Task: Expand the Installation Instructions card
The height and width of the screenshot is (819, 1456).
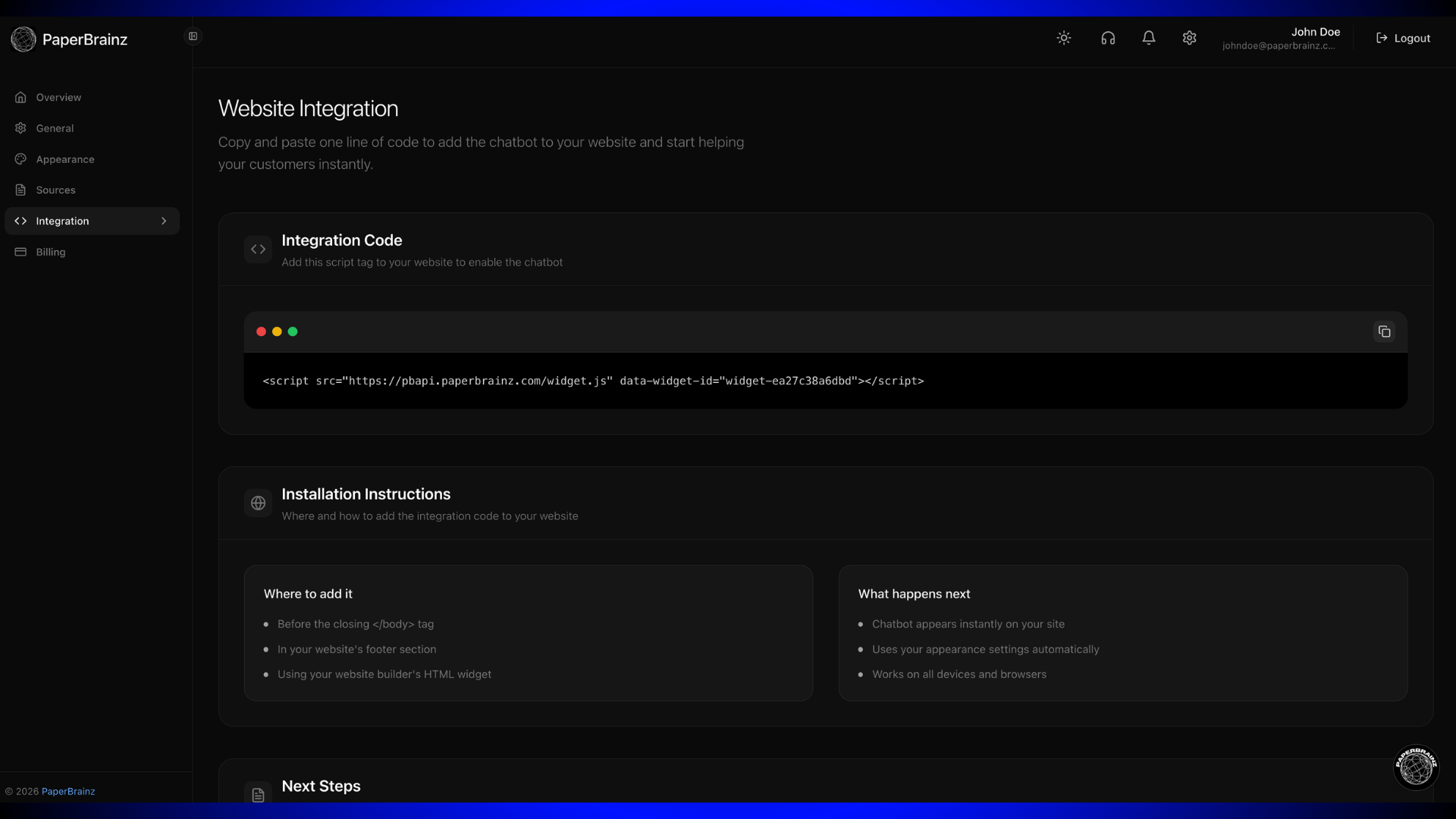Action: click(x=366, y=494)
